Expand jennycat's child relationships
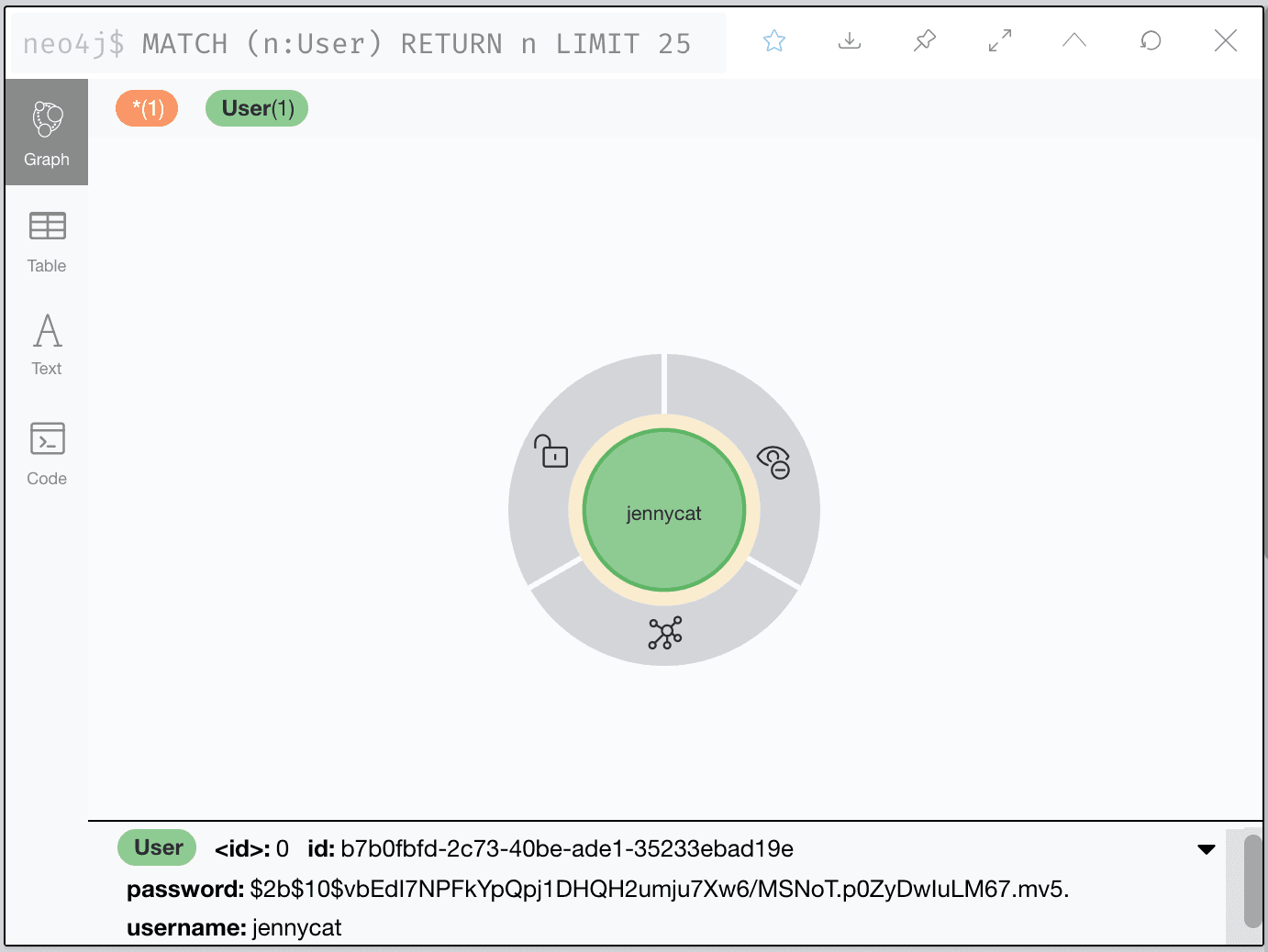 pyautogui.click(x=665, y=633)
